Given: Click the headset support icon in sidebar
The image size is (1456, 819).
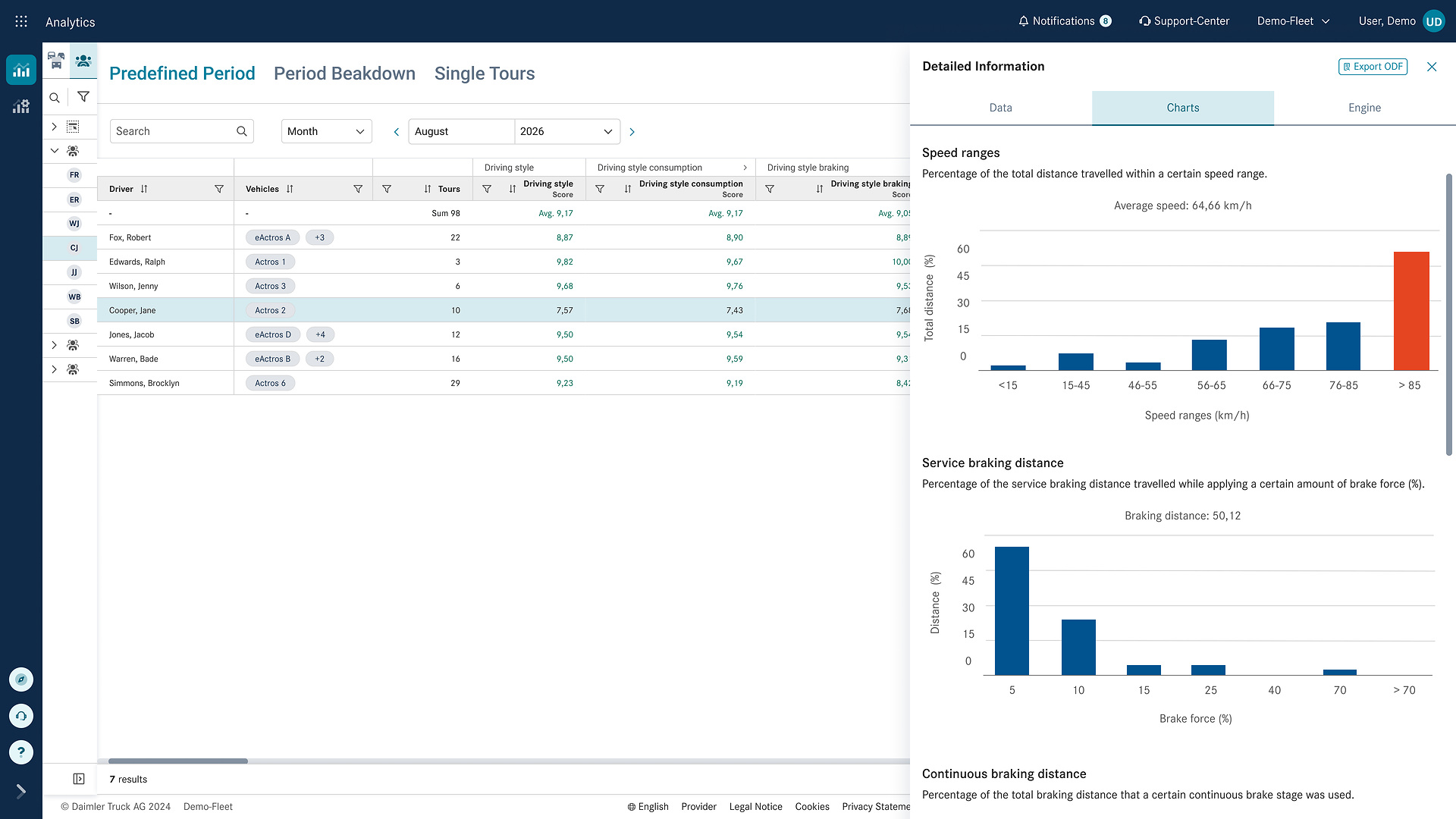Looking at the screenshot, I should point(21,716).
